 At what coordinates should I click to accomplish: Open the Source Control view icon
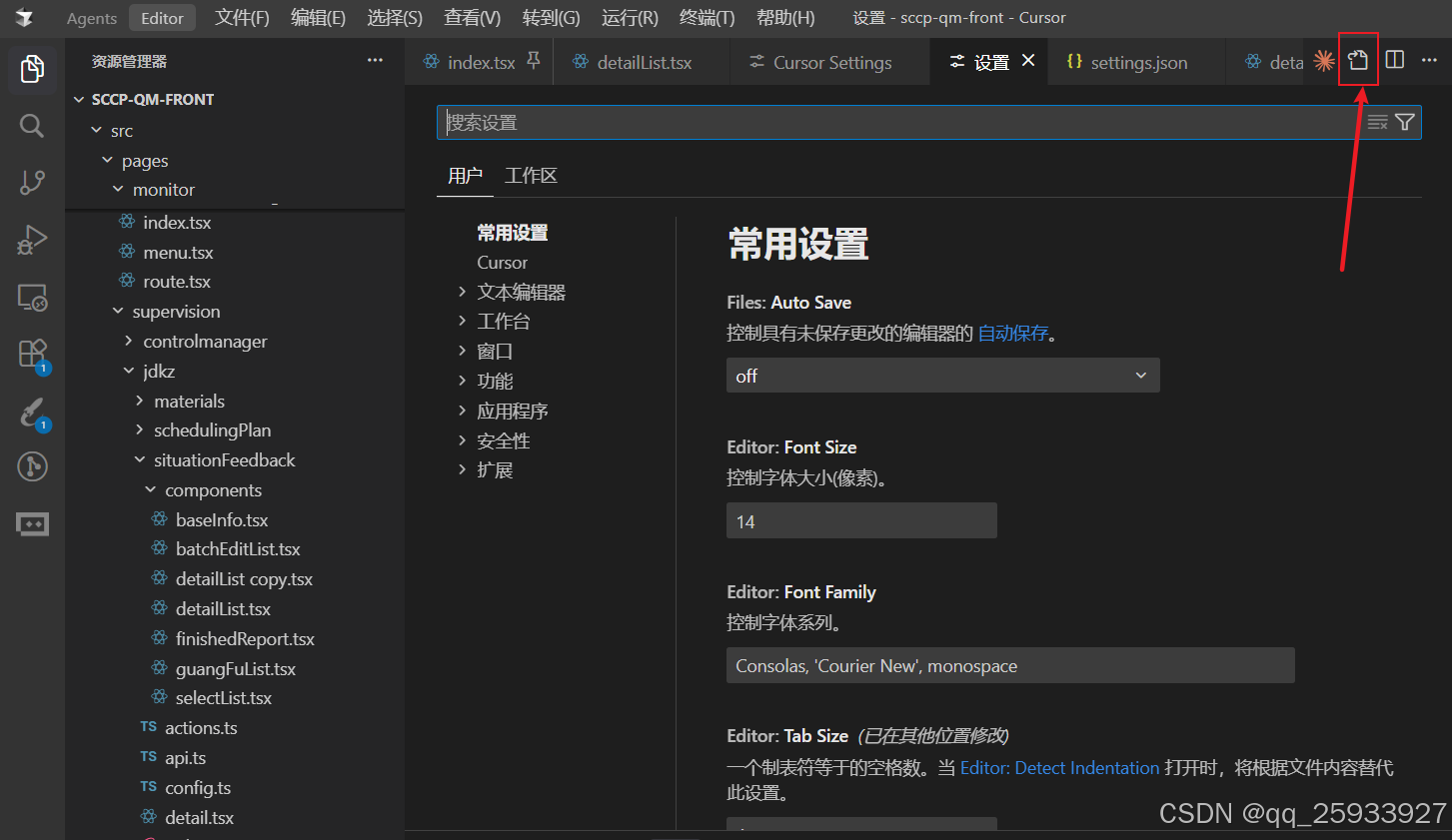32,183
